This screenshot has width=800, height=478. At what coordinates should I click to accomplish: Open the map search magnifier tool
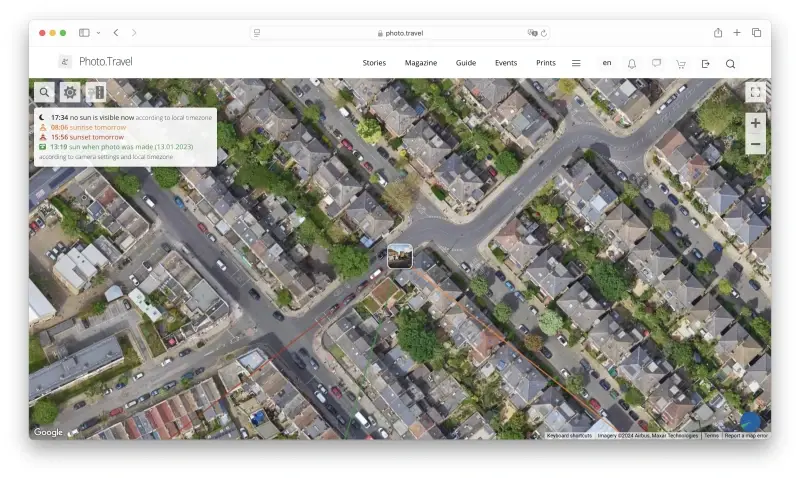(44, 92)
